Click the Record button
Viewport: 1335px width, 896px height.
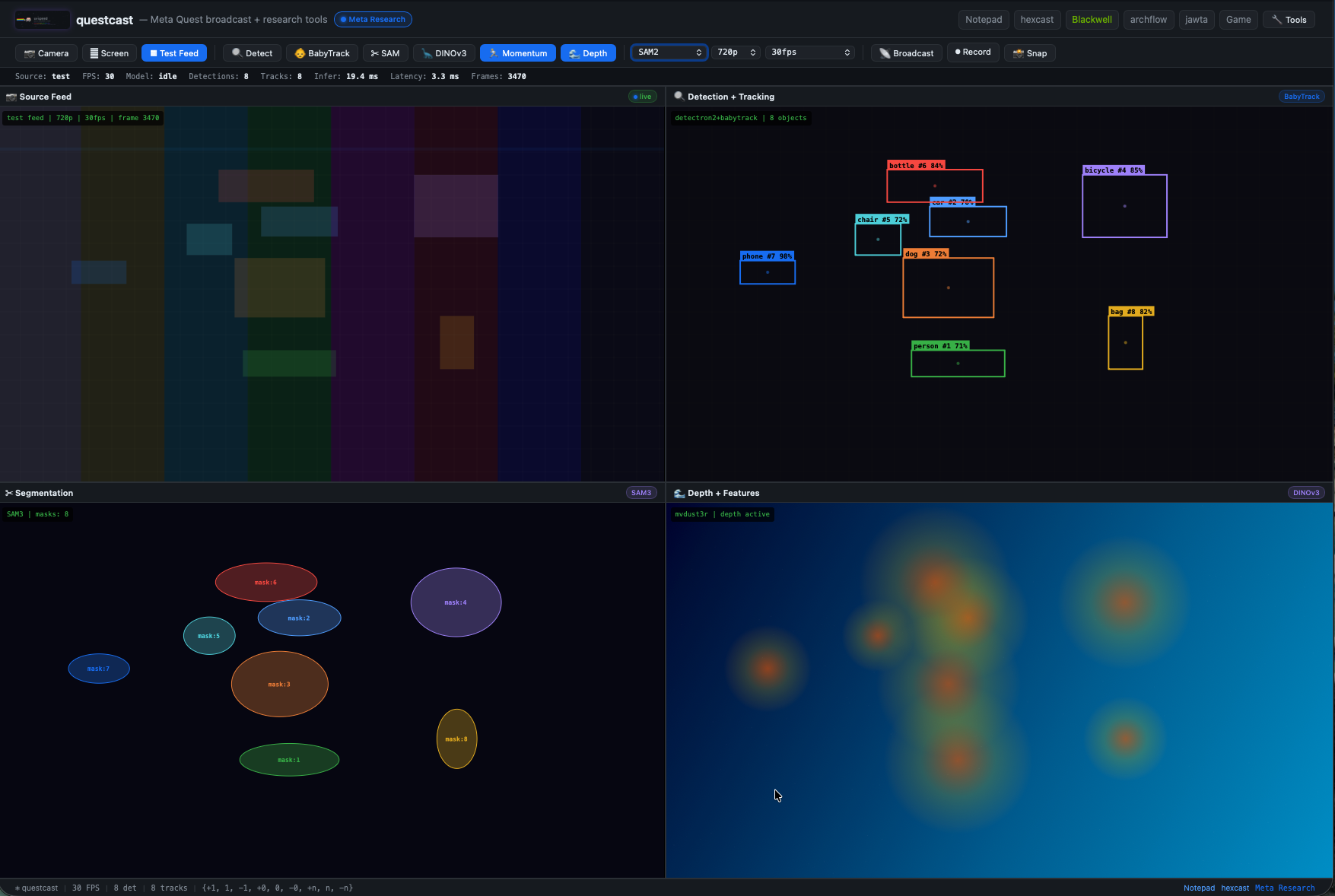pyautogui.click(x=973, y=52)
